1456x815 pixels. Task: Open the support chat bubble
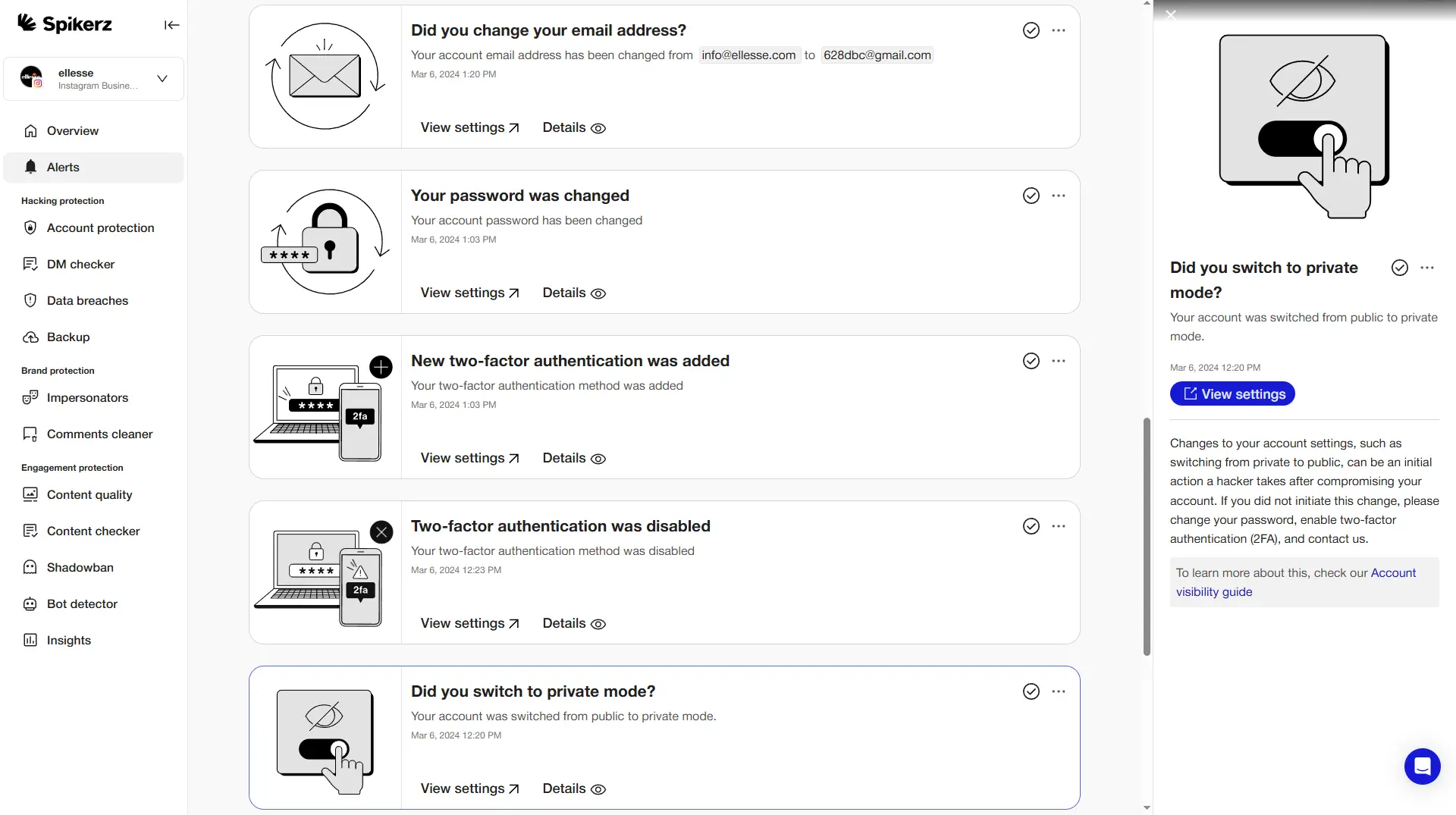[1422, 766]
